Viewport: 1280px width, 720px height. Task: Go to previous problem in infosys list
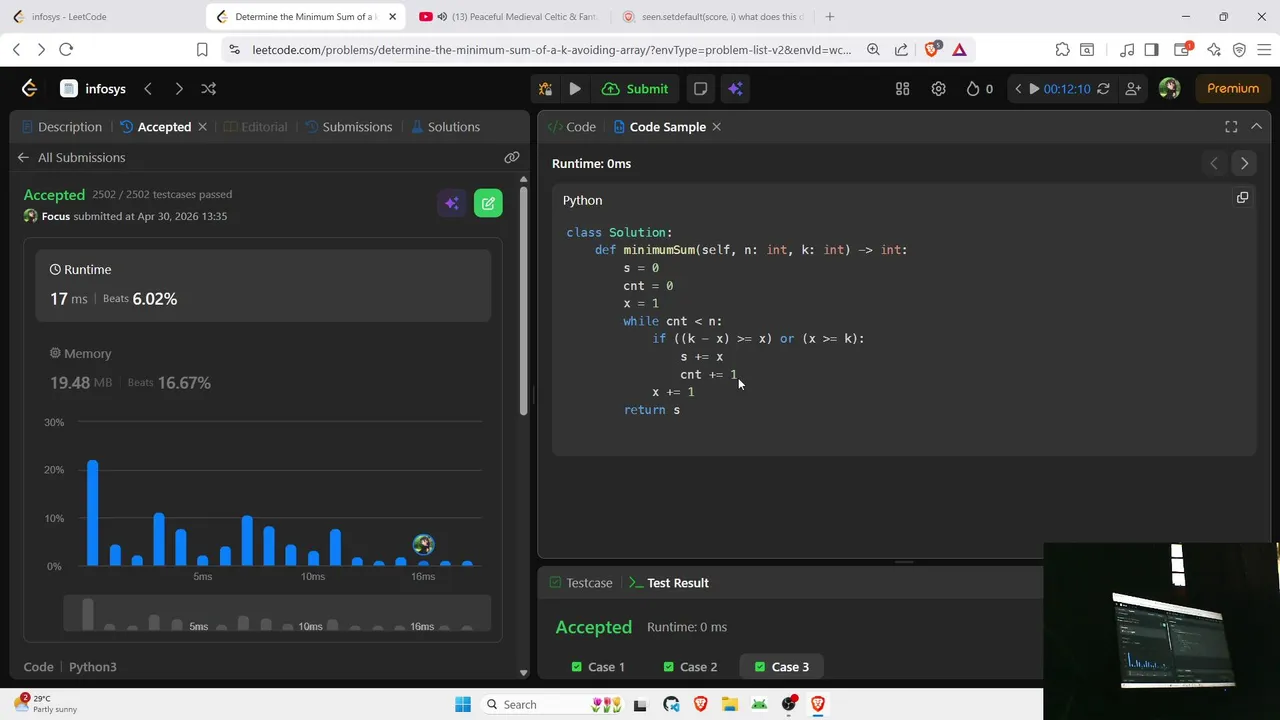click(x=148, y=88)
